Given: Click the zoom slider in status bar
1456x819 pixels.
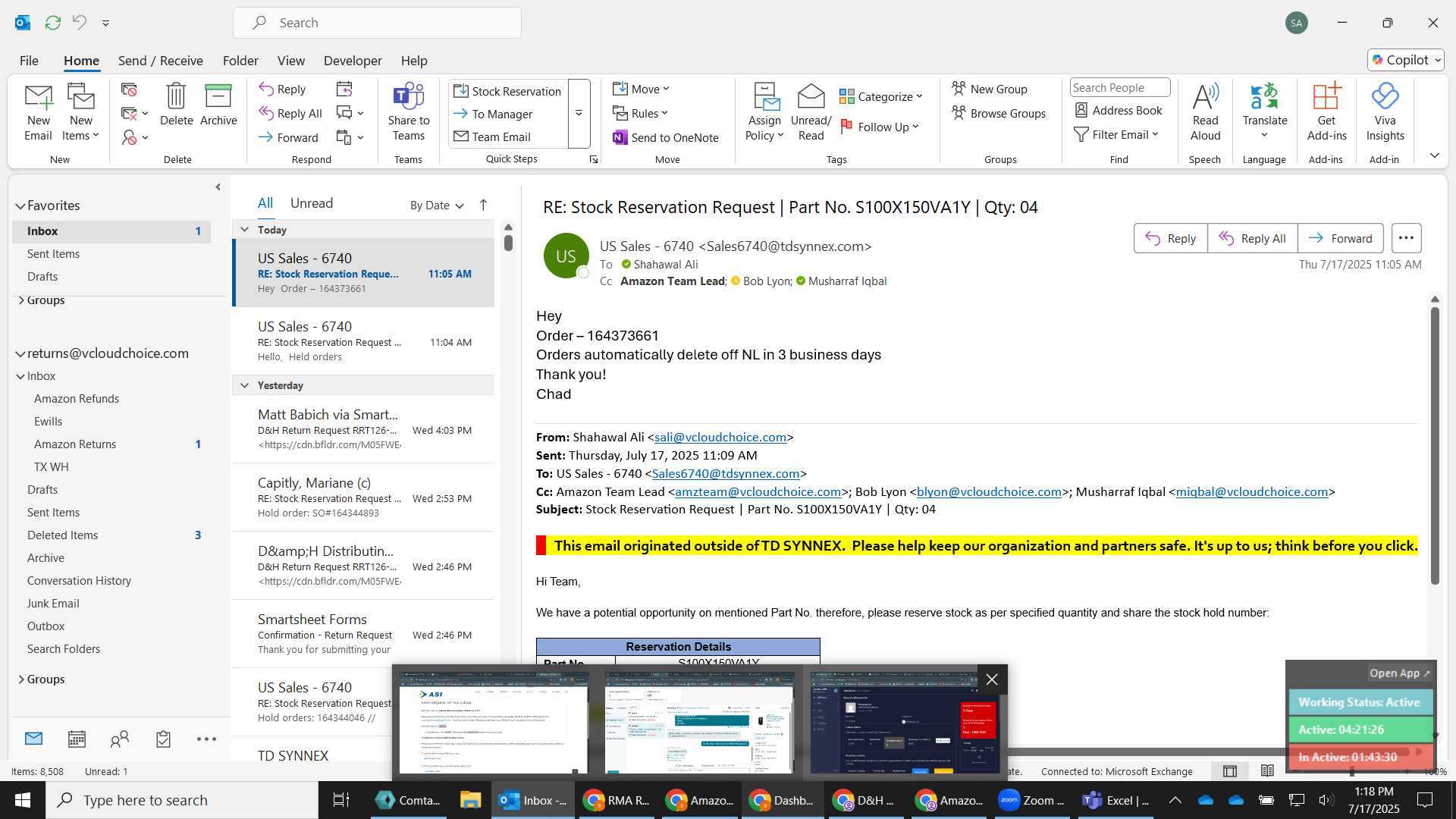Looking at the screenshot, I should coord(1352,772).
